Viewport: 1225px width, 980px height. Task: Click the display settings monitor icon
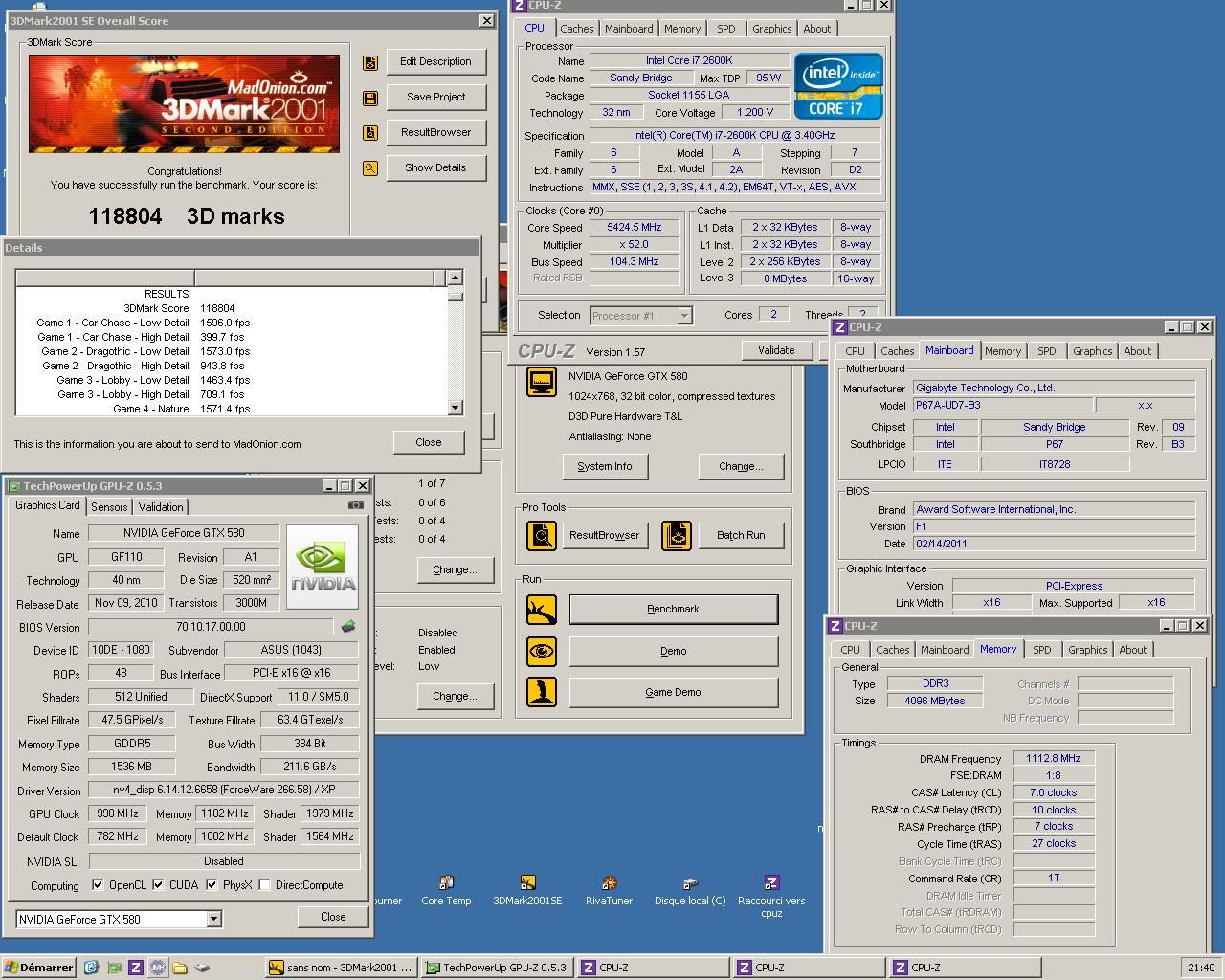pos(542,382)
